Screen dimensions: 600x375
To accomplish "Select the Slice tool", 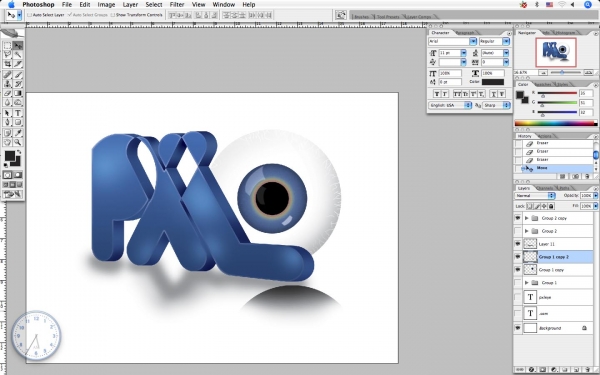I will coord(18,64).
